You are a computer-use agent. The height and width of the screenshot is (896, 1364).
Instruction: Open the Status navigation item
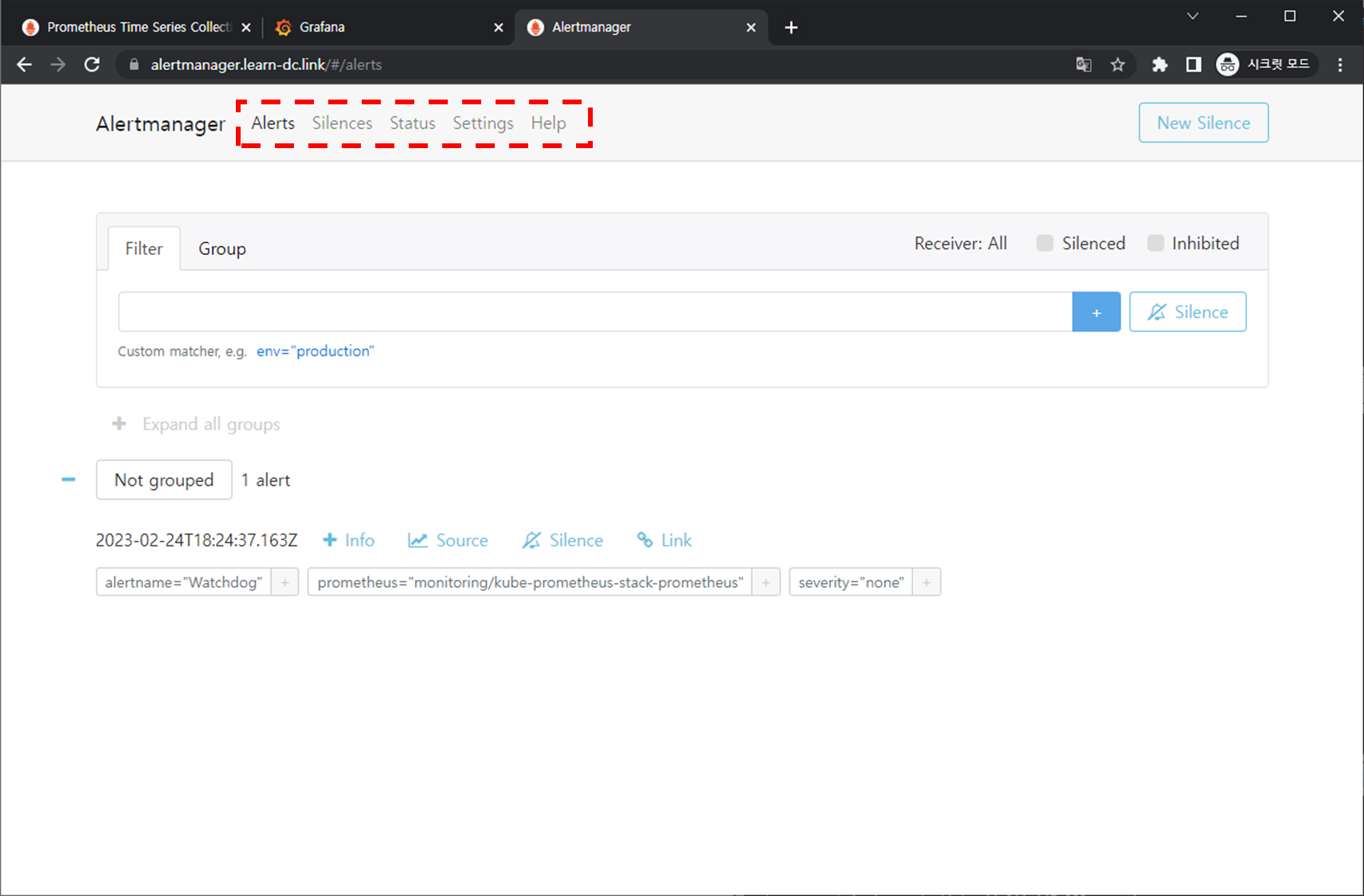pos(412,123)
